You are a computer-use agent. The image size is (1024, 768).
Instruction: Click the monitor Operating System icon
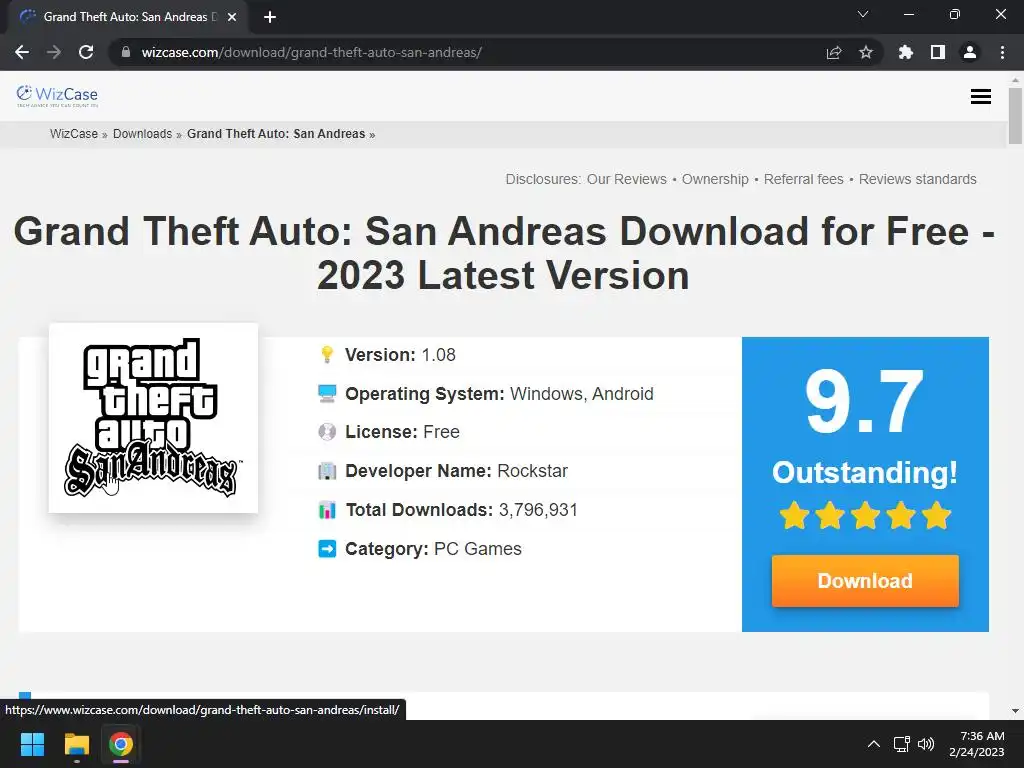327,394
